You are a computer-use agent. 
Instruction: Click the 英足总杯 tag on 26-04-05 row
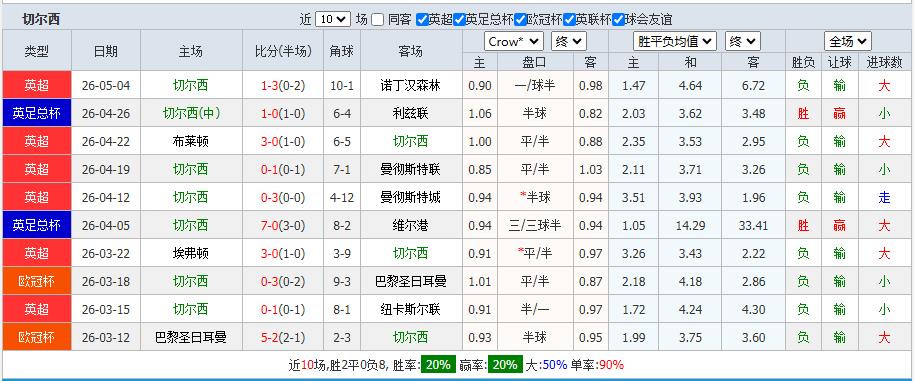[37, 225]
